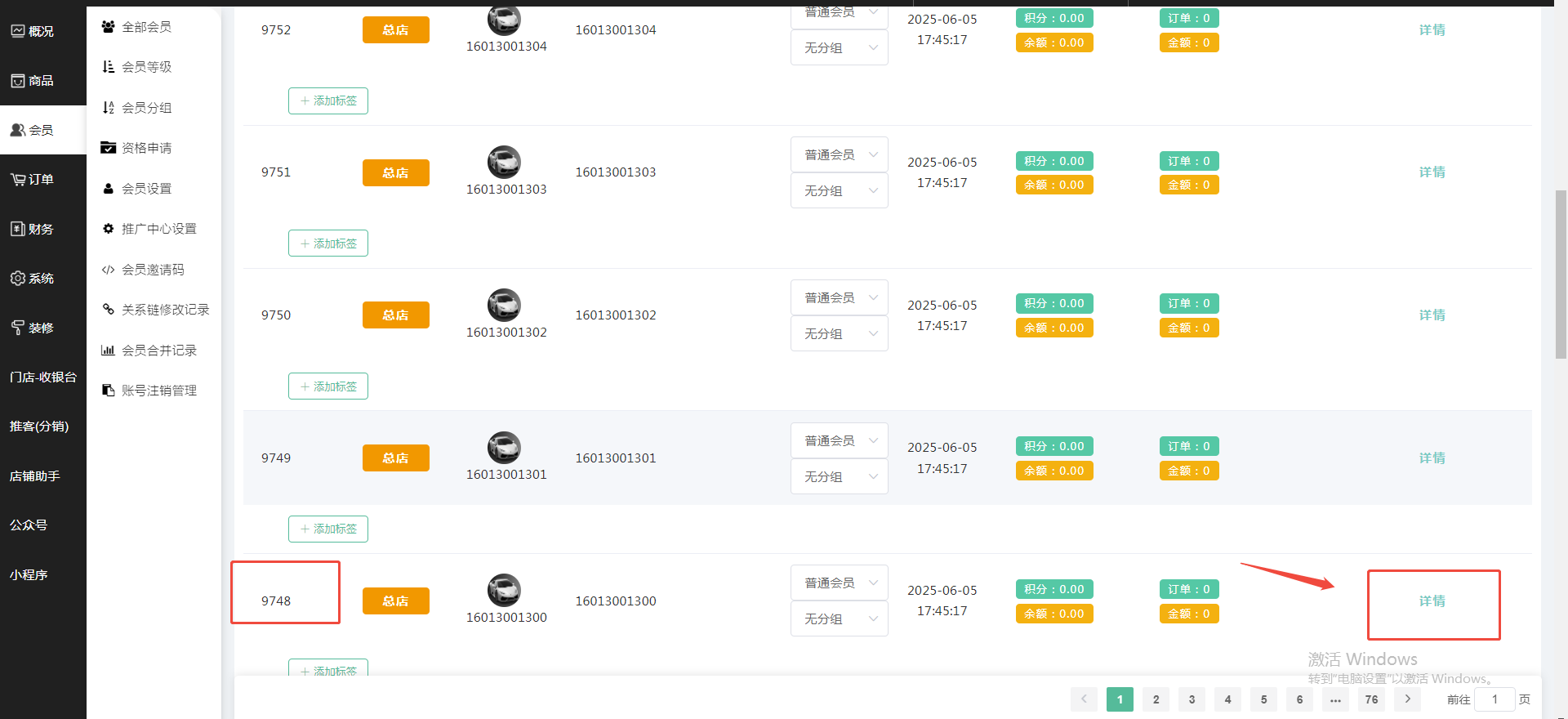1568x719 pixels.
Task: Click the 概况 overview icon in sidebar
Action: point(17,31)
